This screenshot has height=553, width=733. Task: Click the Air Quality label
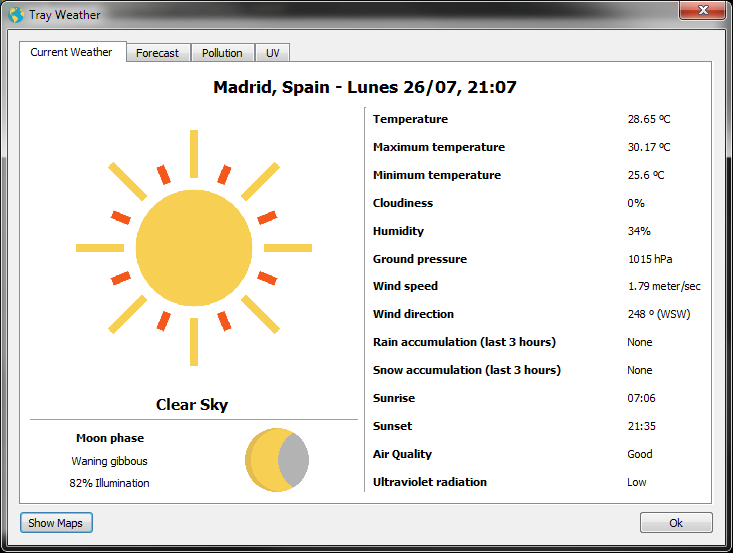(402, 454)
